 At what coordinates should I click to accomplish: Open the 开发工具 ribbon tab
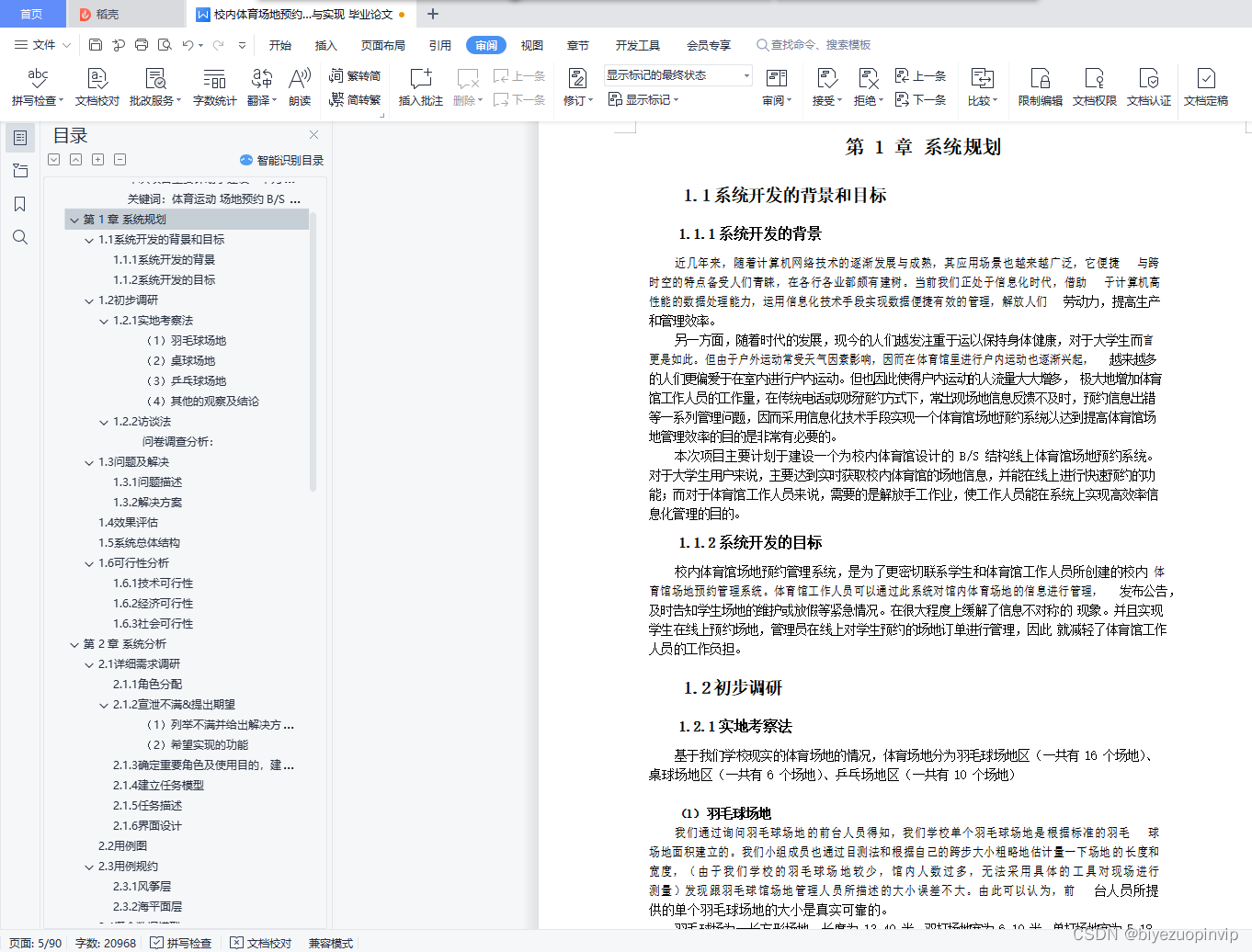638,45
